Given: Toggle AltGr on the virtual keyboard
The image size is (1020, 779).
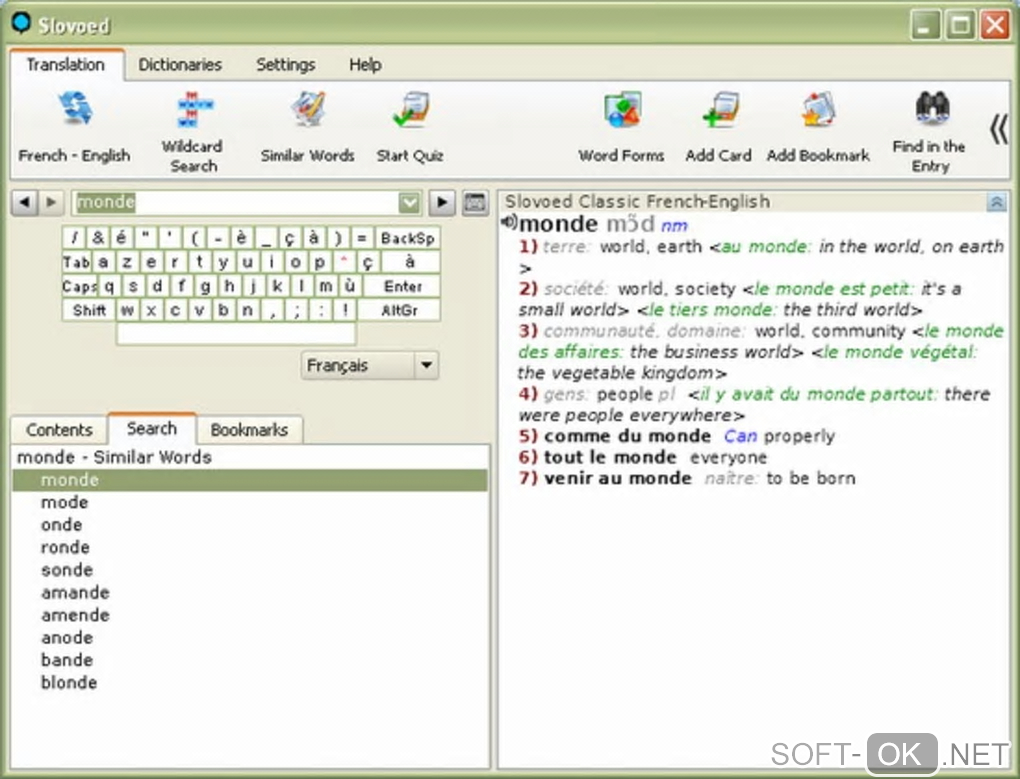Looking at the screenshot, I should (x=399, y=310).
